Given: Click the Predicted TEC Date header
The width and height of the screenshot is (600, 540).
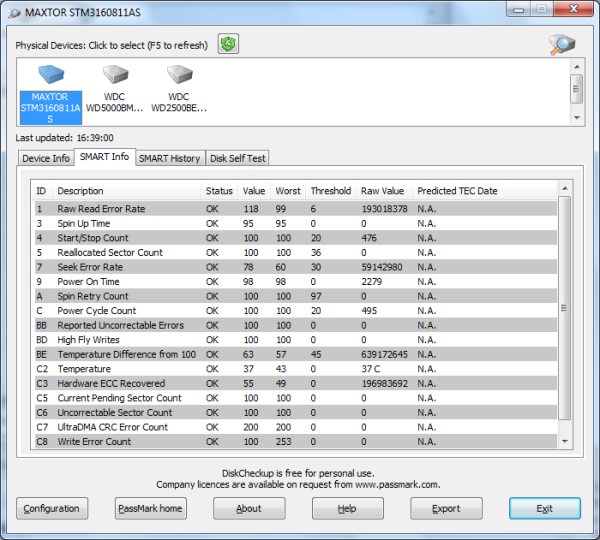Looking at the screenshot, I should pos(484,191).
